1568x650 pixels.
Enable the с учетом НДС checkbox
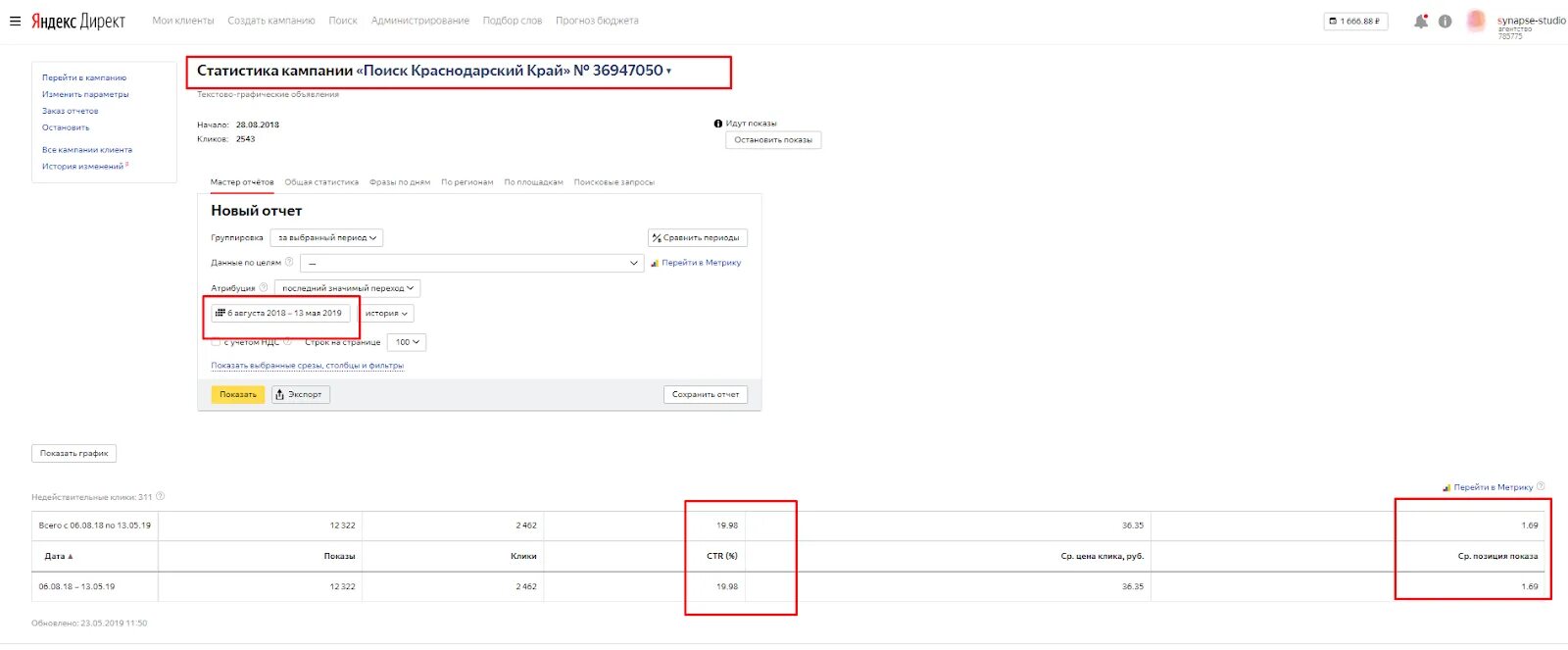(216, 342)
